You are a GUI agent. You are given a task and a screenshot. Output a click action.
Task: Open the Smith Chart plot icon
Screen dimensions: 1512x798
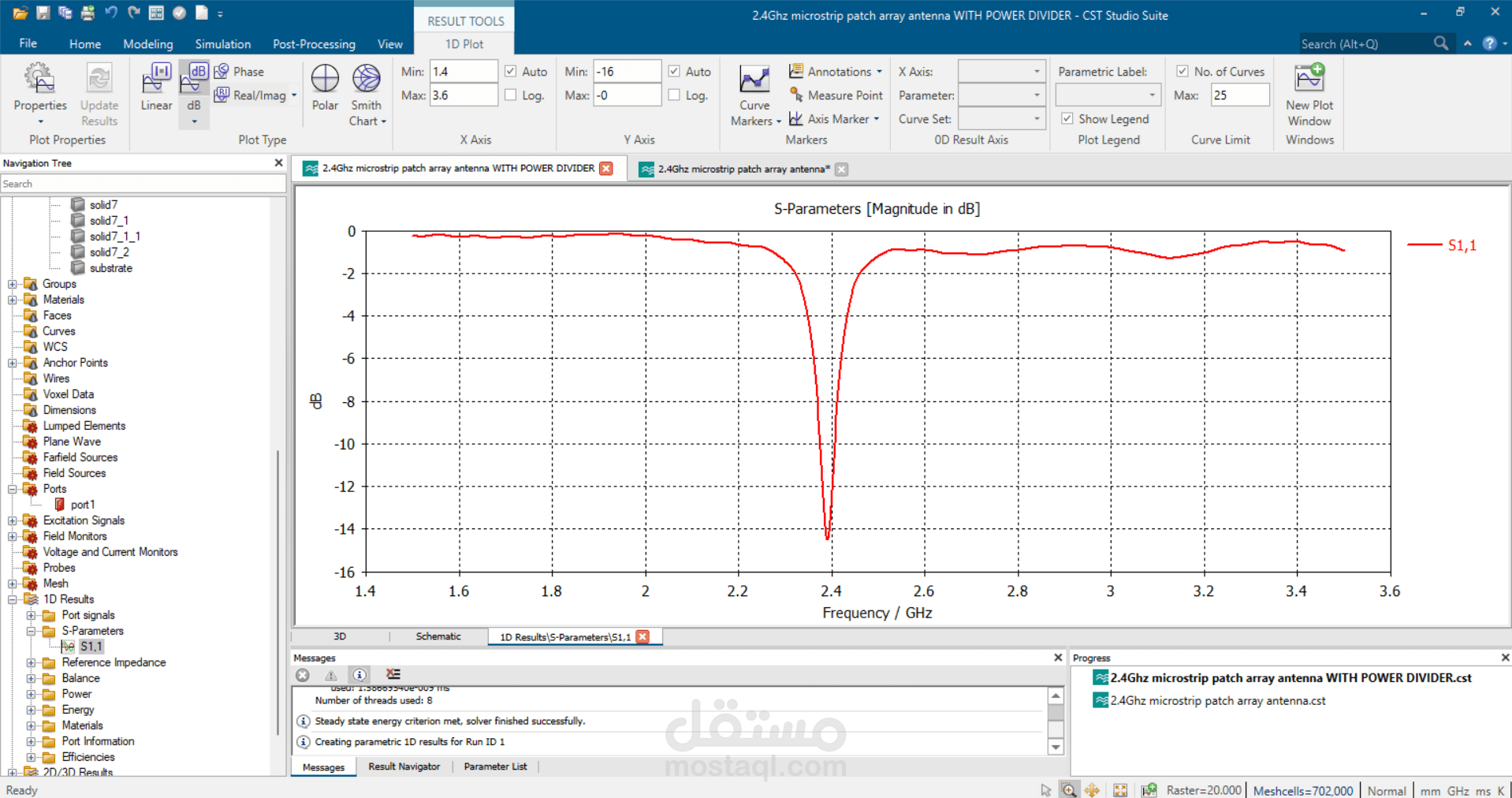point(367,80)
